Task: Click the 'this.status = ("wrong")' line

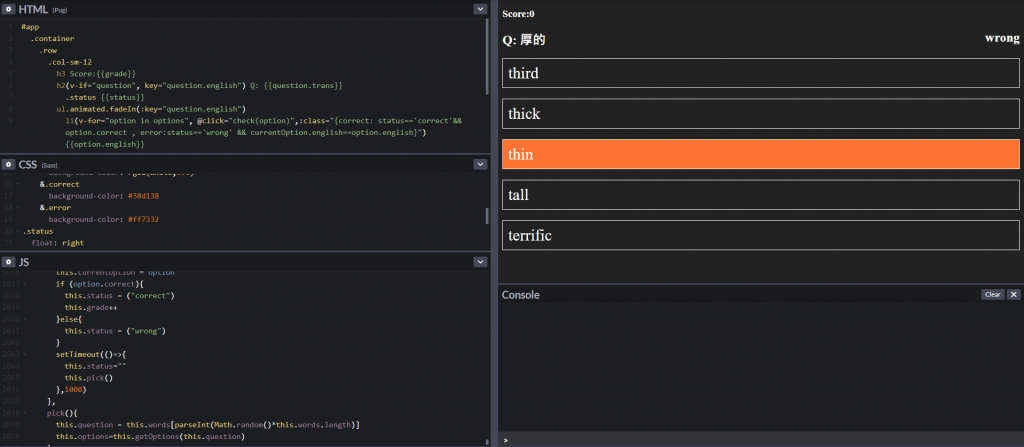Action: click(x=115, y=331)
